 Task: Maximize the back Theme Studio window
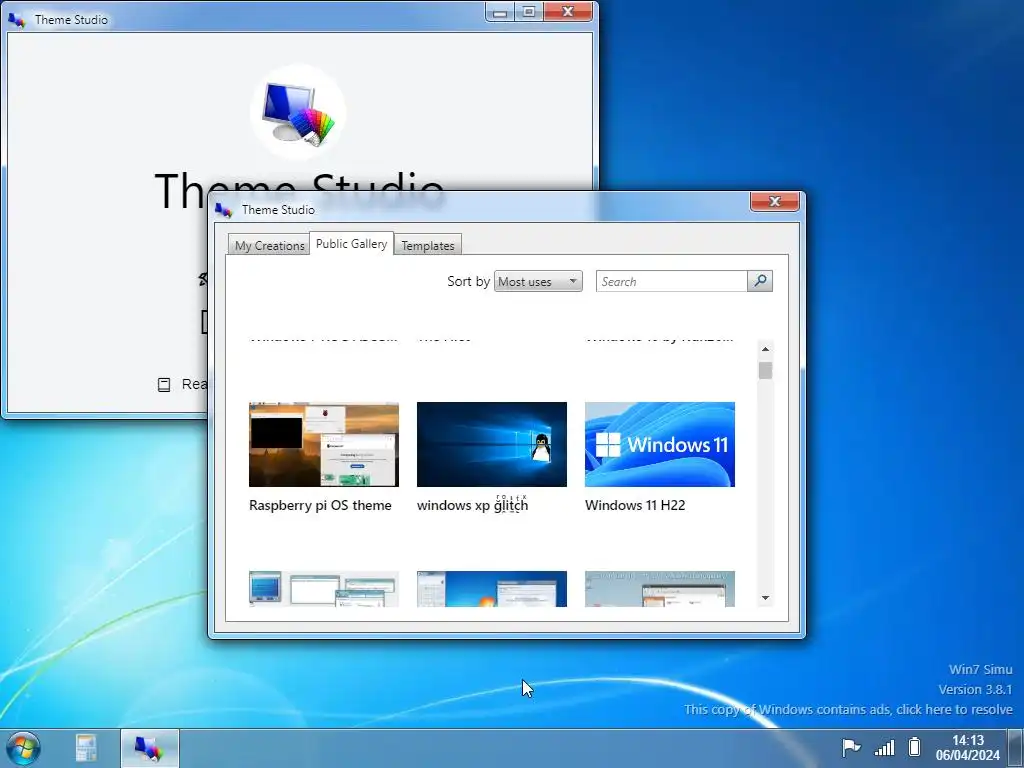point(529,12)
